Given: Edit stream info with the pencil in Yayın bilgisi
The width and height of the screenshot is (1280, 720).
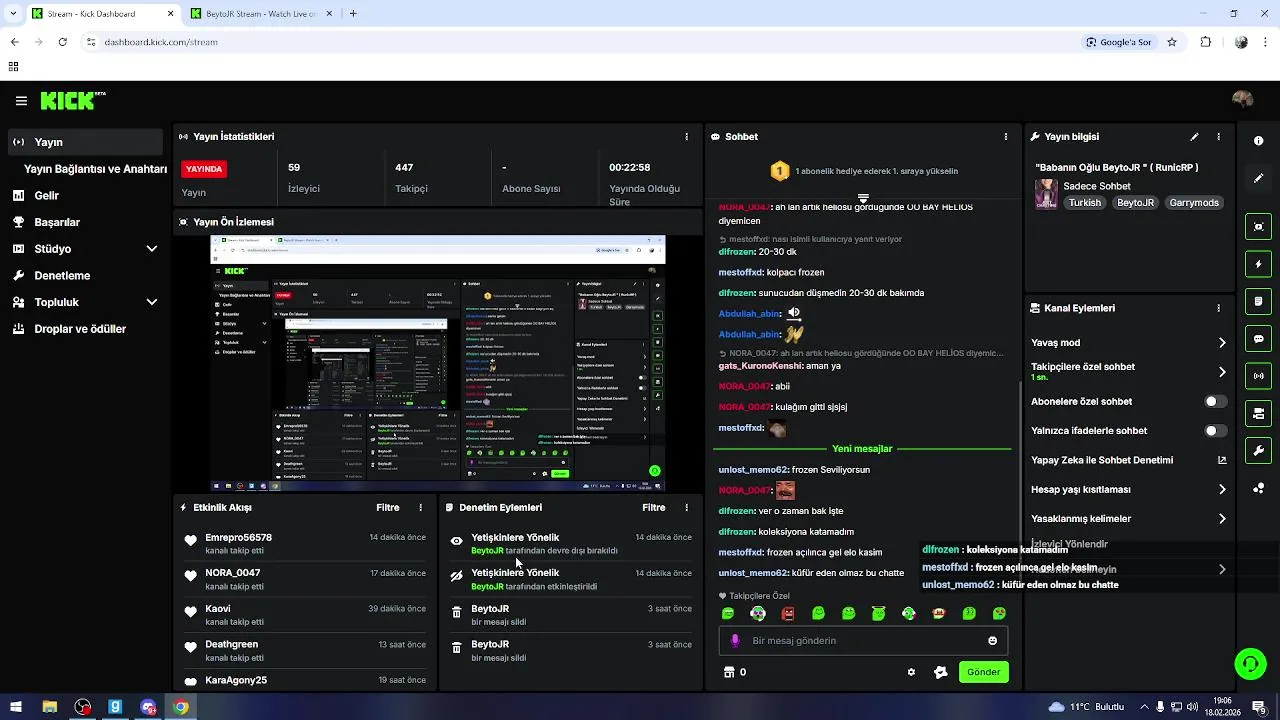Looking at the screenshot, I should [x=1194, y=137].
